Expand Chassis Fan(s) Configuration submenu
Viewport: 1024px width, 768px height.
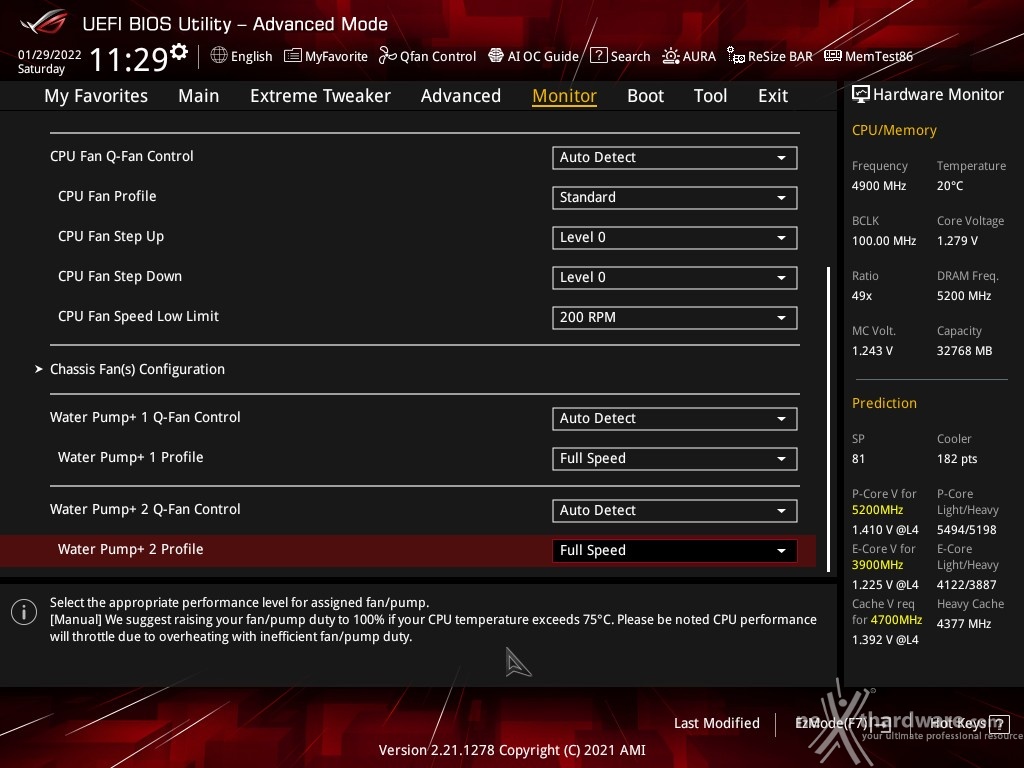coord(137,369)
